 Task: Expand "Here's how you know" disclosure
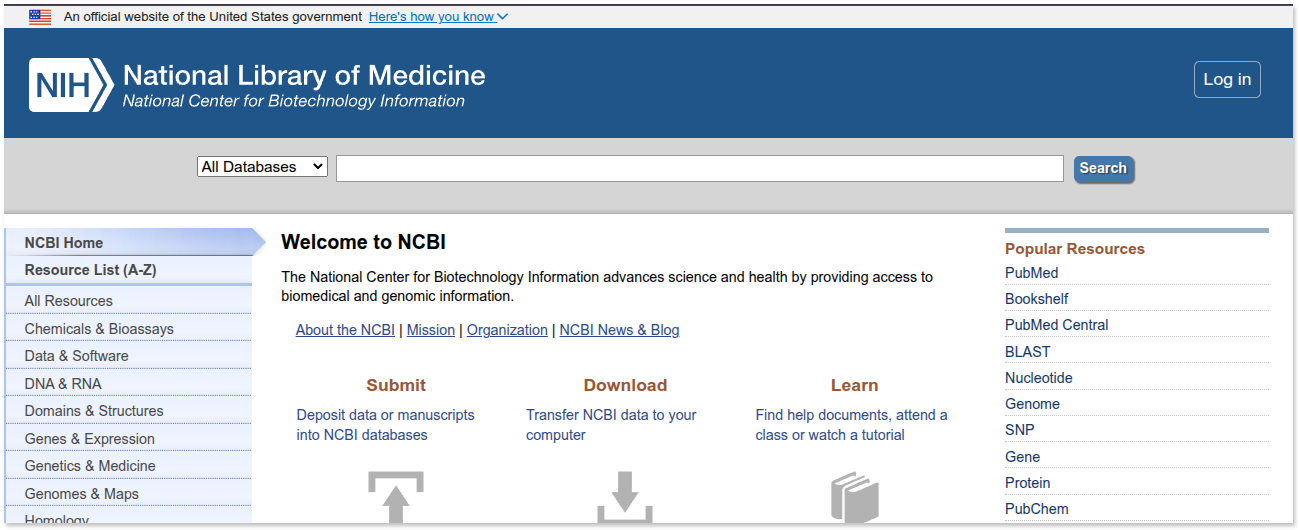tap(438, 17)
